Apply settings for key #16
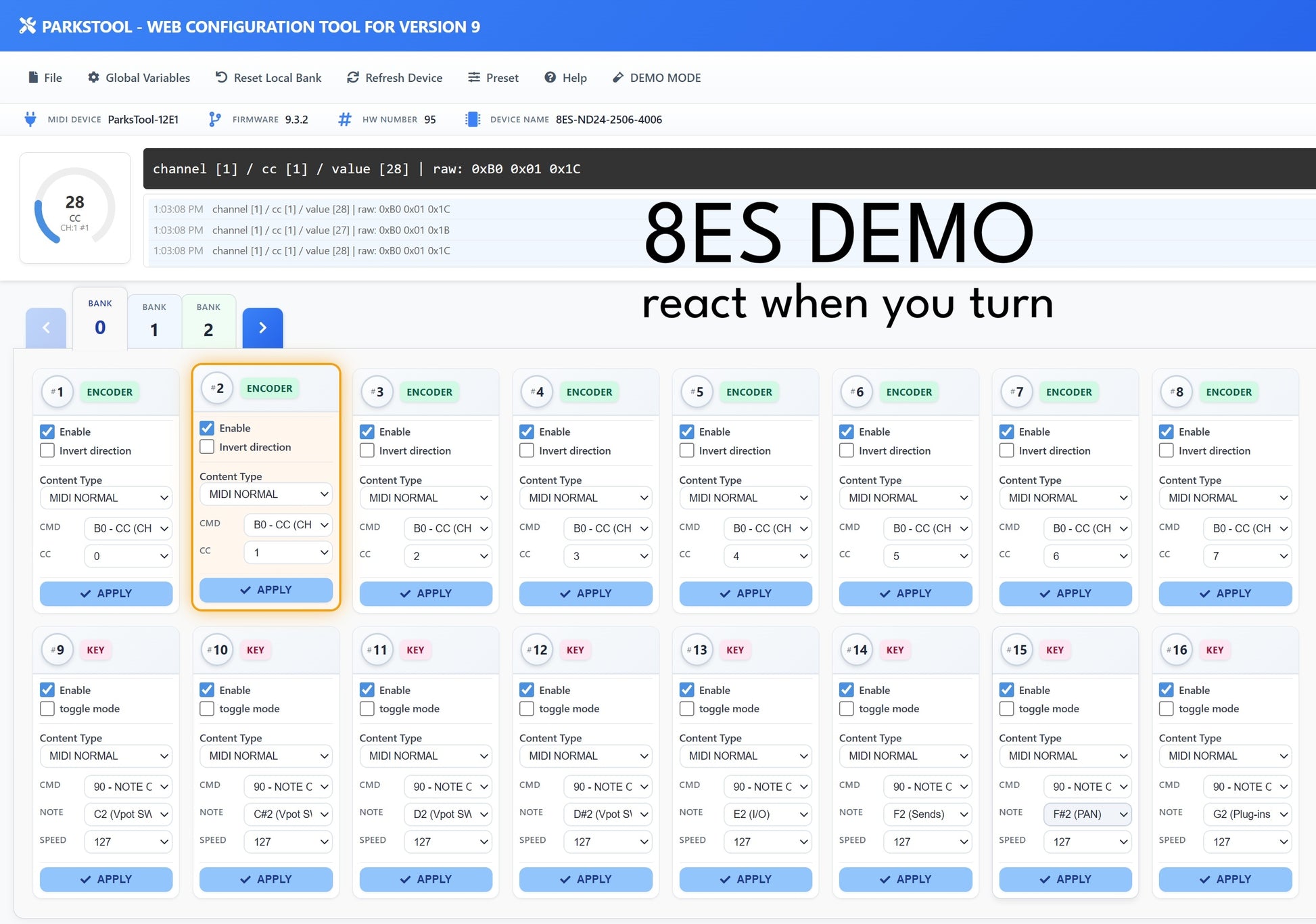Viewport: 1316px width, 924px height. pyautogui.click(x=1225, y=879)
